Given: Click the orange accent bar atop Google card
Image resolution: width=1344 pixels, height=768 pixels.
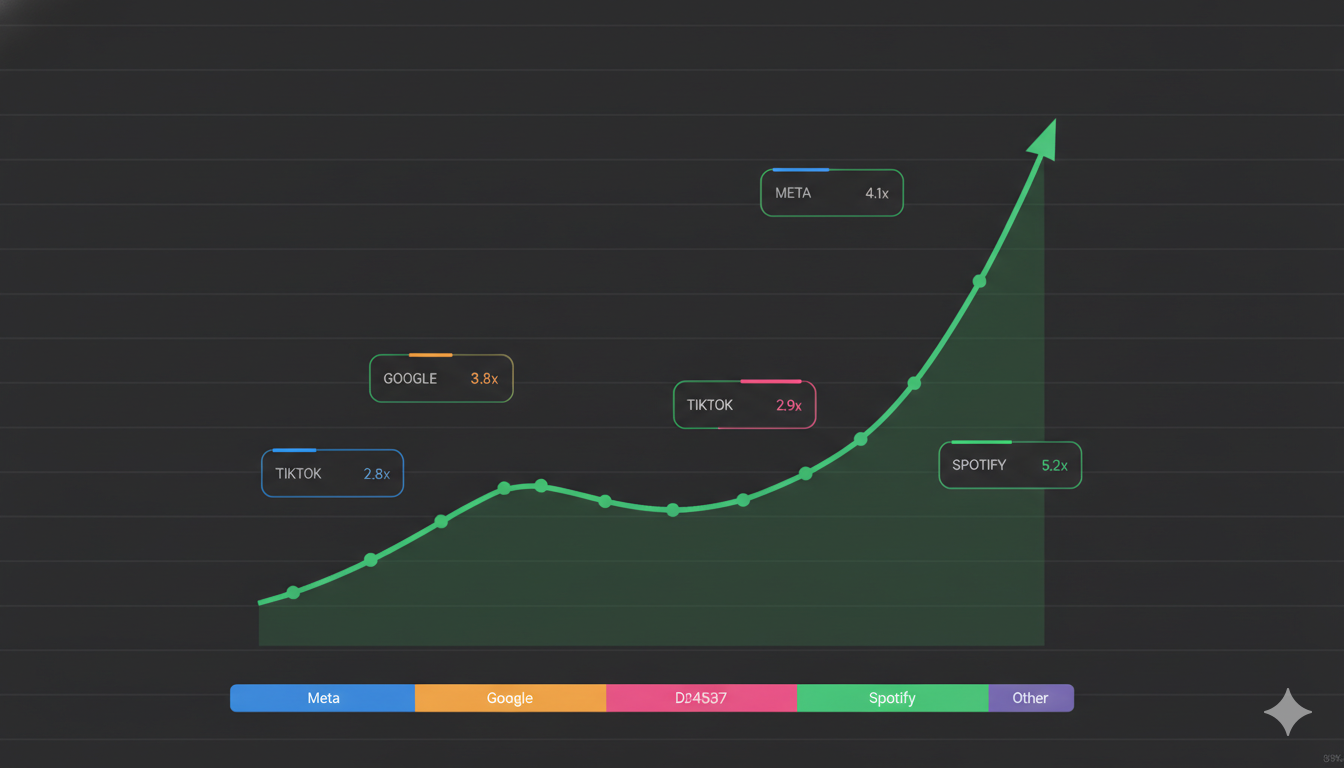Looking at the screenshot, I should pos(431,355).
